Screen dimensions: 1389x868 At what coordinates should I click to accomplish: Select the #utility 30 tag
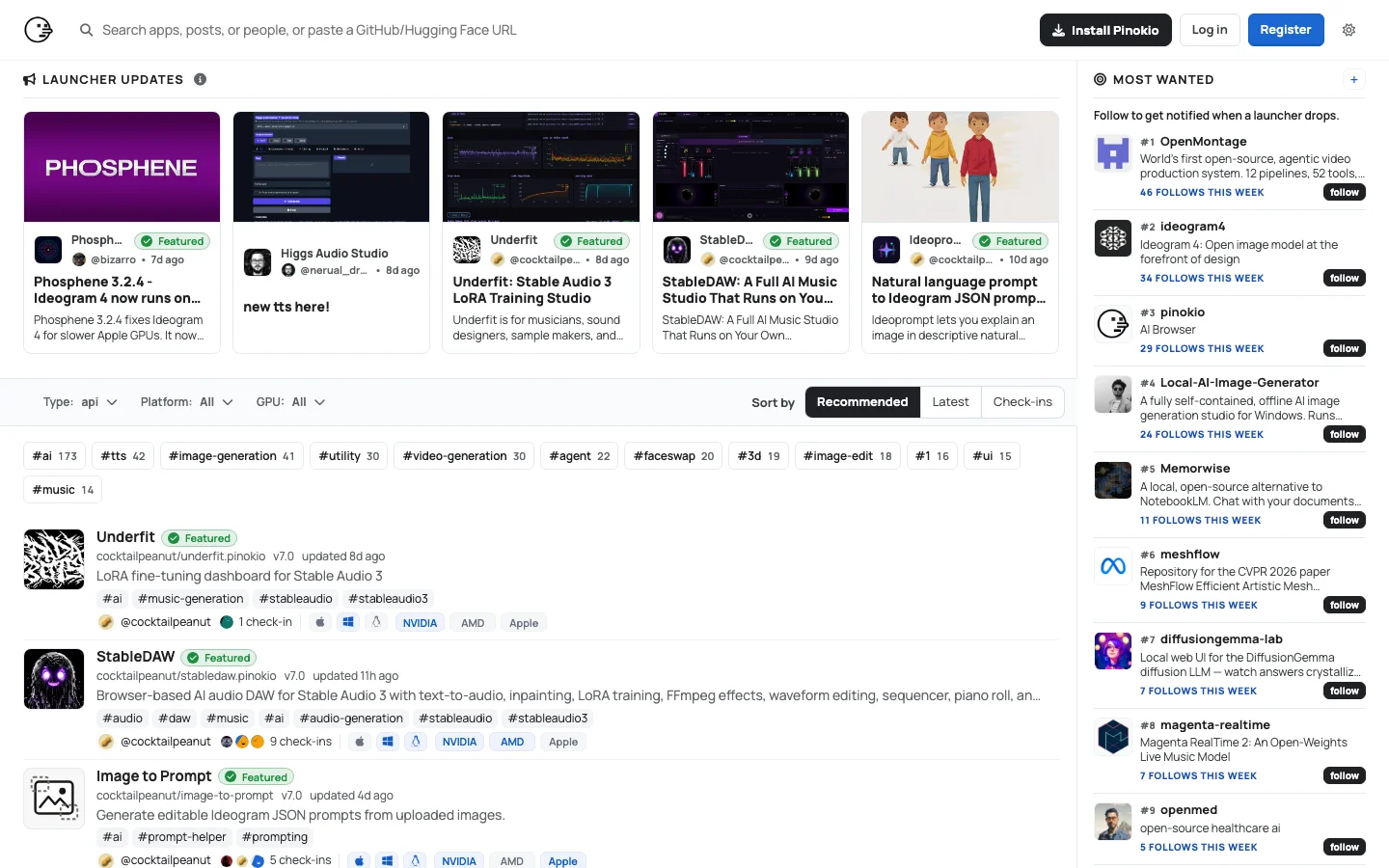pos(348,456)
